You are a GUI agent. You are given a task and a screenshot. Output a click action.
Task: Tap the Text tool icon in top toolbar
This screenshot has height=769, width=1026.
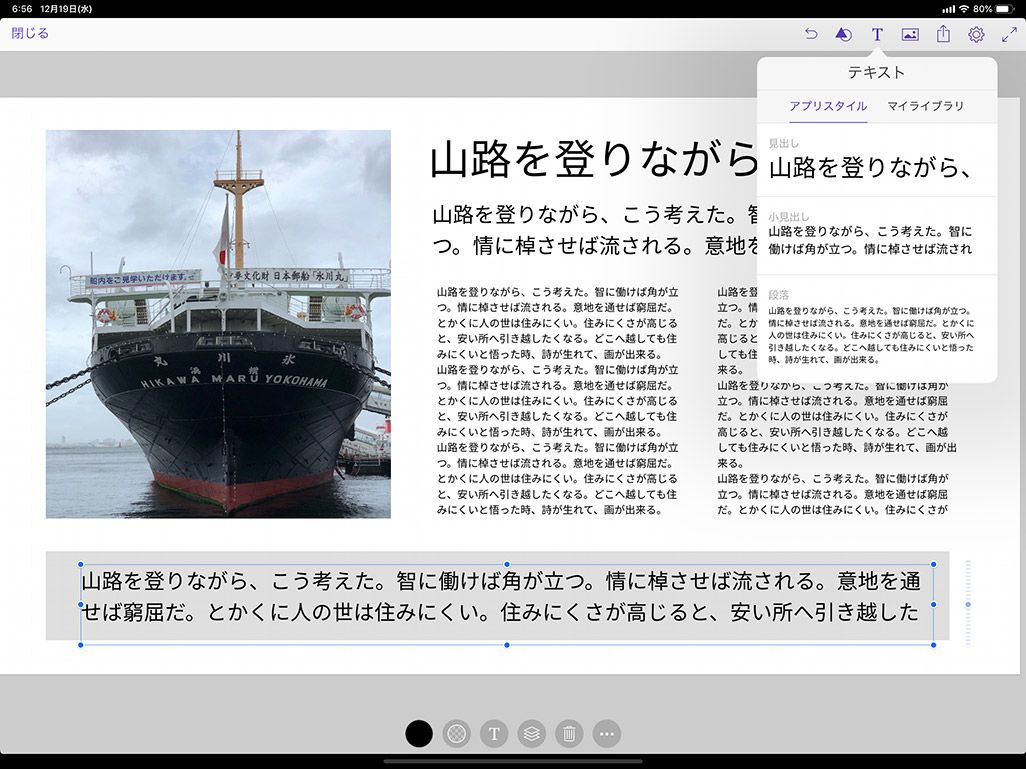click(x=877, y=34)
